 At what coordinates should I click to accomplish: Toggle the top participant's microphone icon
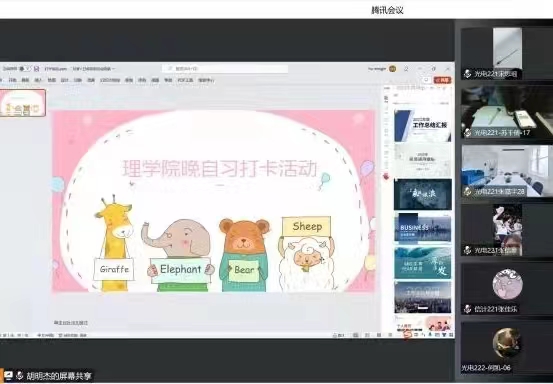tap(468, 74)
